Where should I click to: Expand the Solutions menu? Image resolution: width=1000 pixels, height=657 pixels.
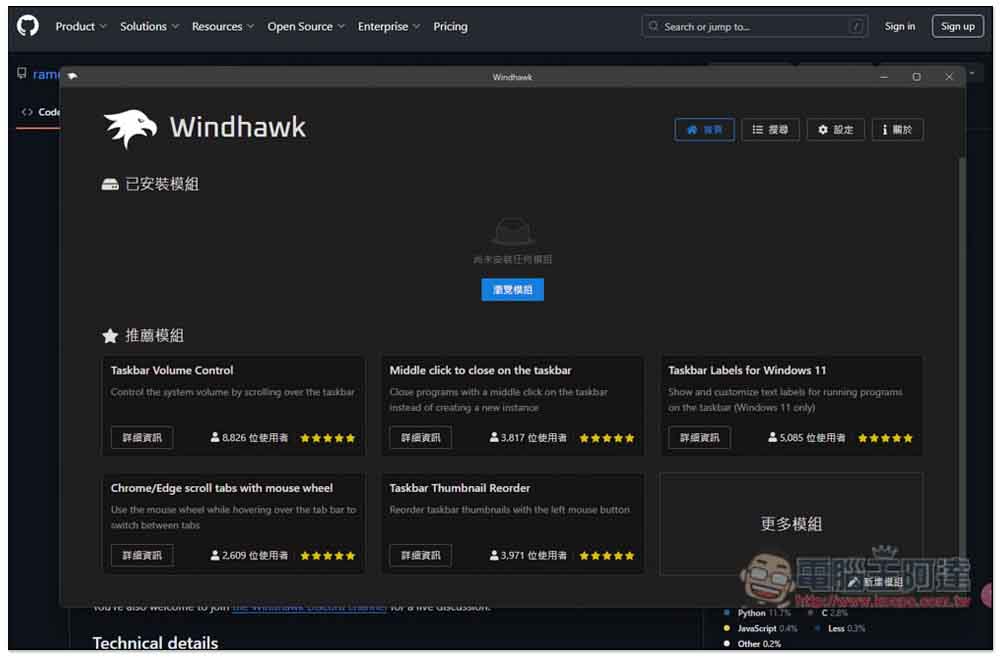coord(149,26)
